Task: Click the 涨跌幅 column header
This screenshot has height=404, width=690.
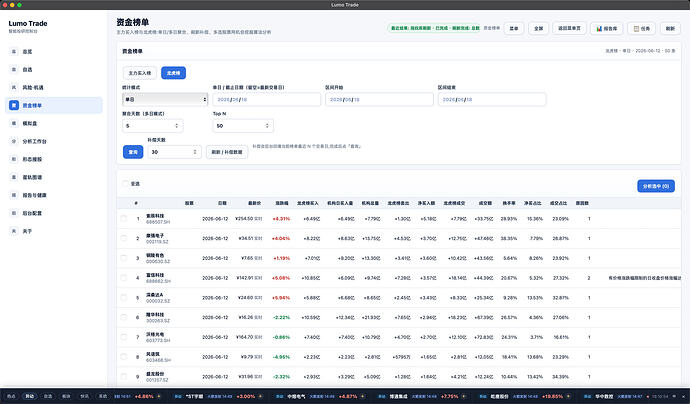Action: pyautogui.click(x=282, y=203)
